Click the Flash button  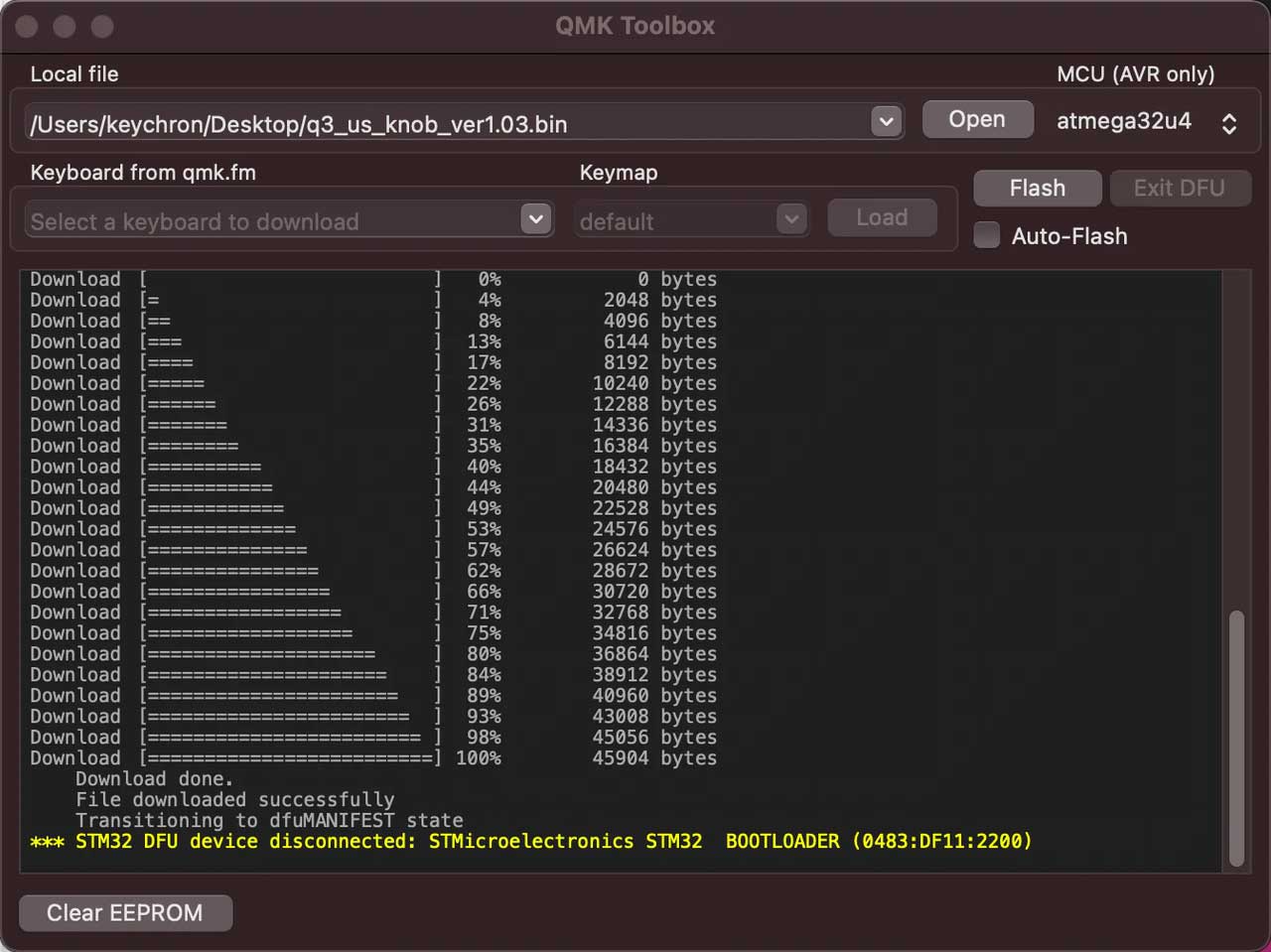(1037, 188)
